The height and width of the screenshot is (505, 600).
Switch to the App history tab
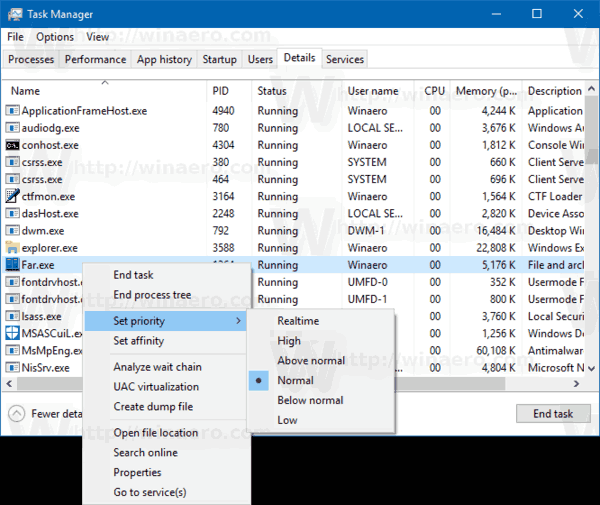[164, 59]
